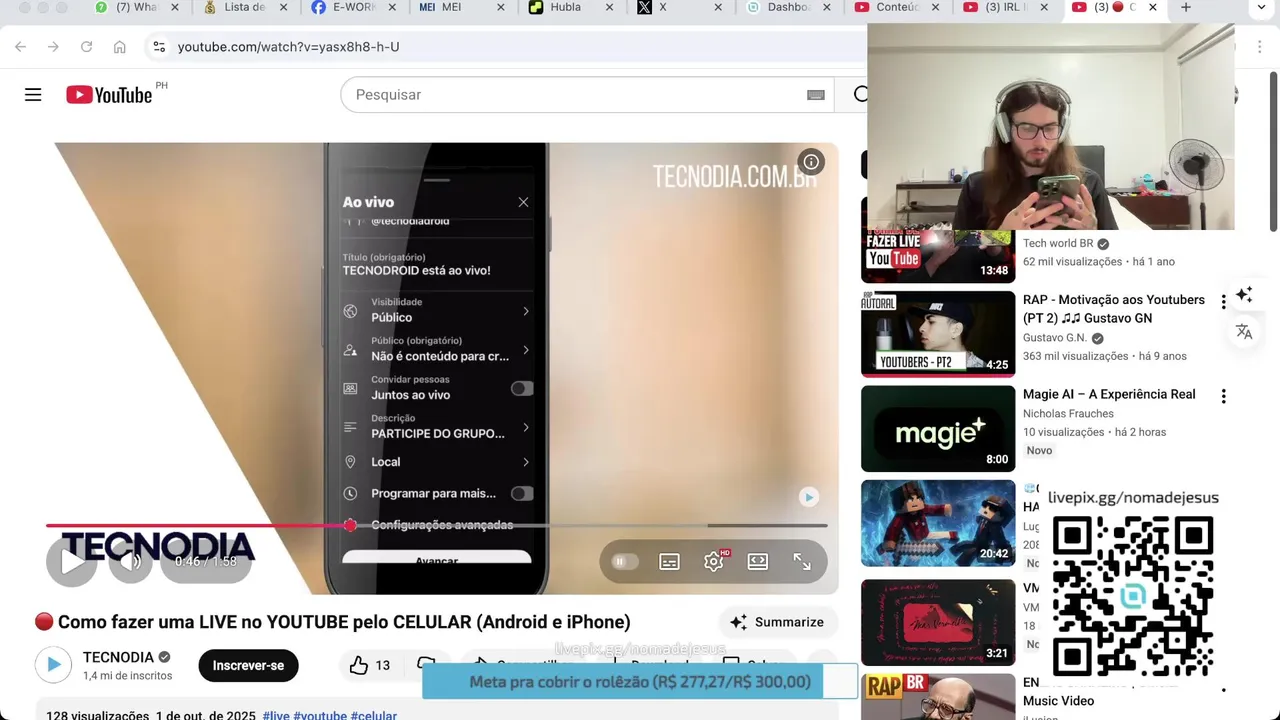Viewport: 1280px width, 720px height.
Task: Open the 3:21 red video thumbnail
Action: coord(938,622)
